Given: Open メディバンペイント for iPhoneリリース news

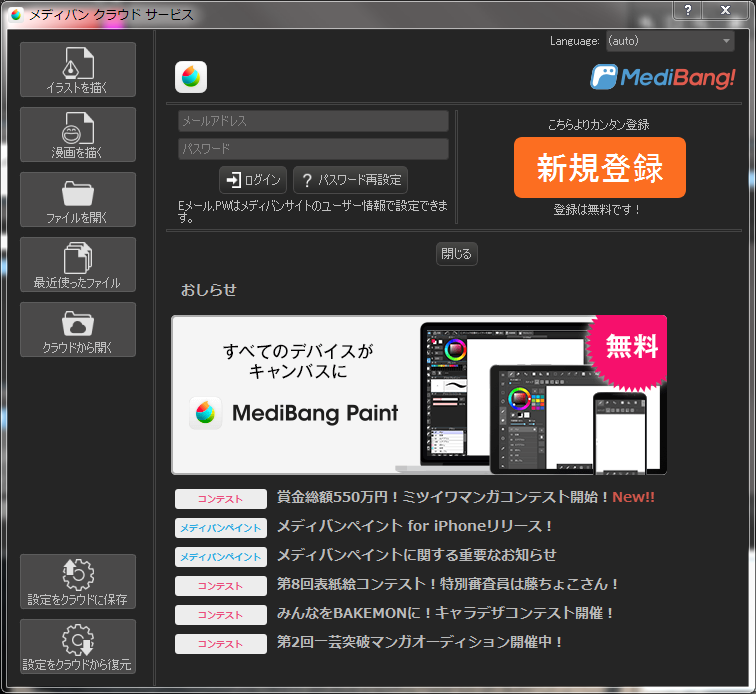Looking at the screenshot, I should (x=414, y=526).
